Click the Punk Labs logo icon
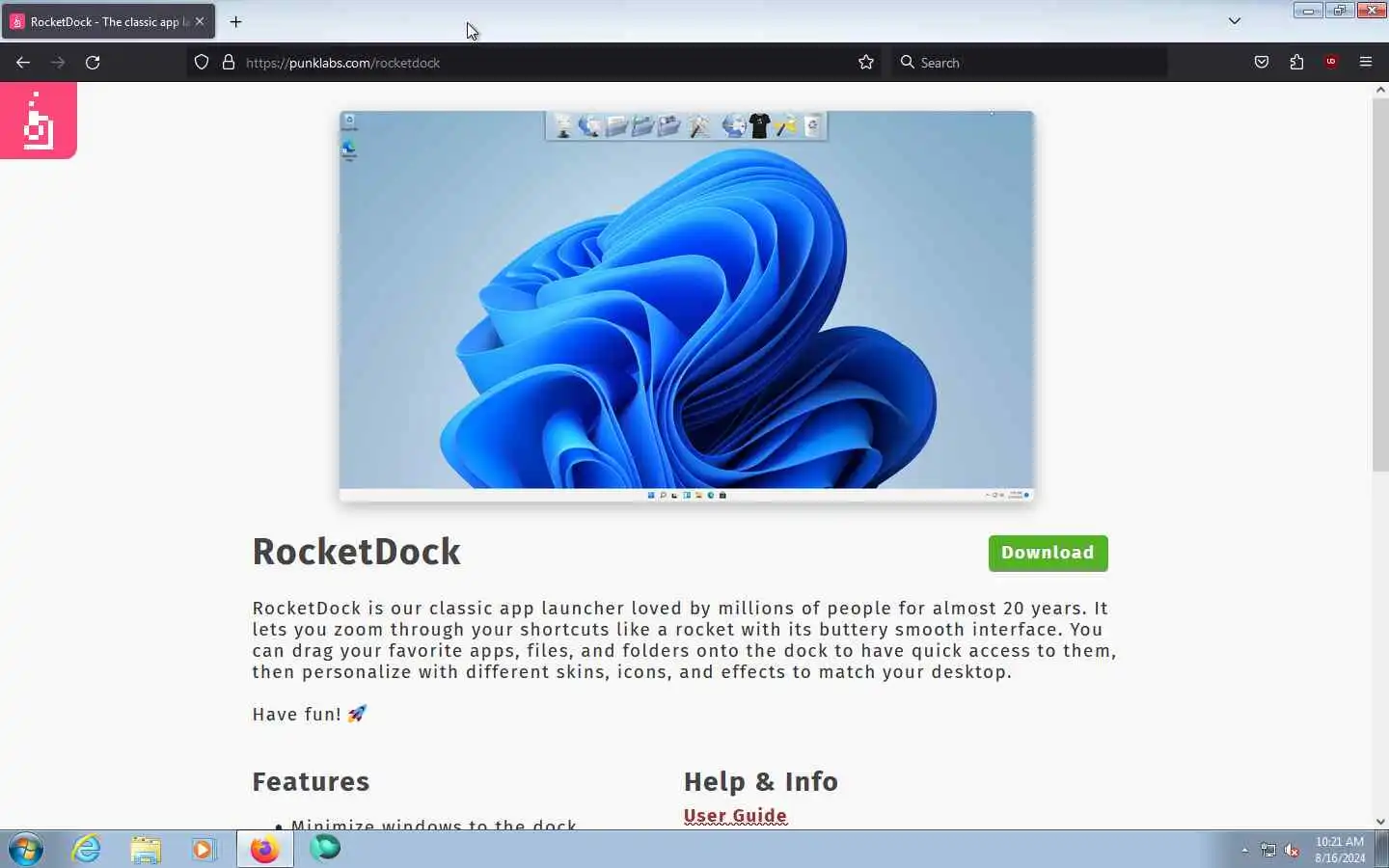 tap(38, 121)
